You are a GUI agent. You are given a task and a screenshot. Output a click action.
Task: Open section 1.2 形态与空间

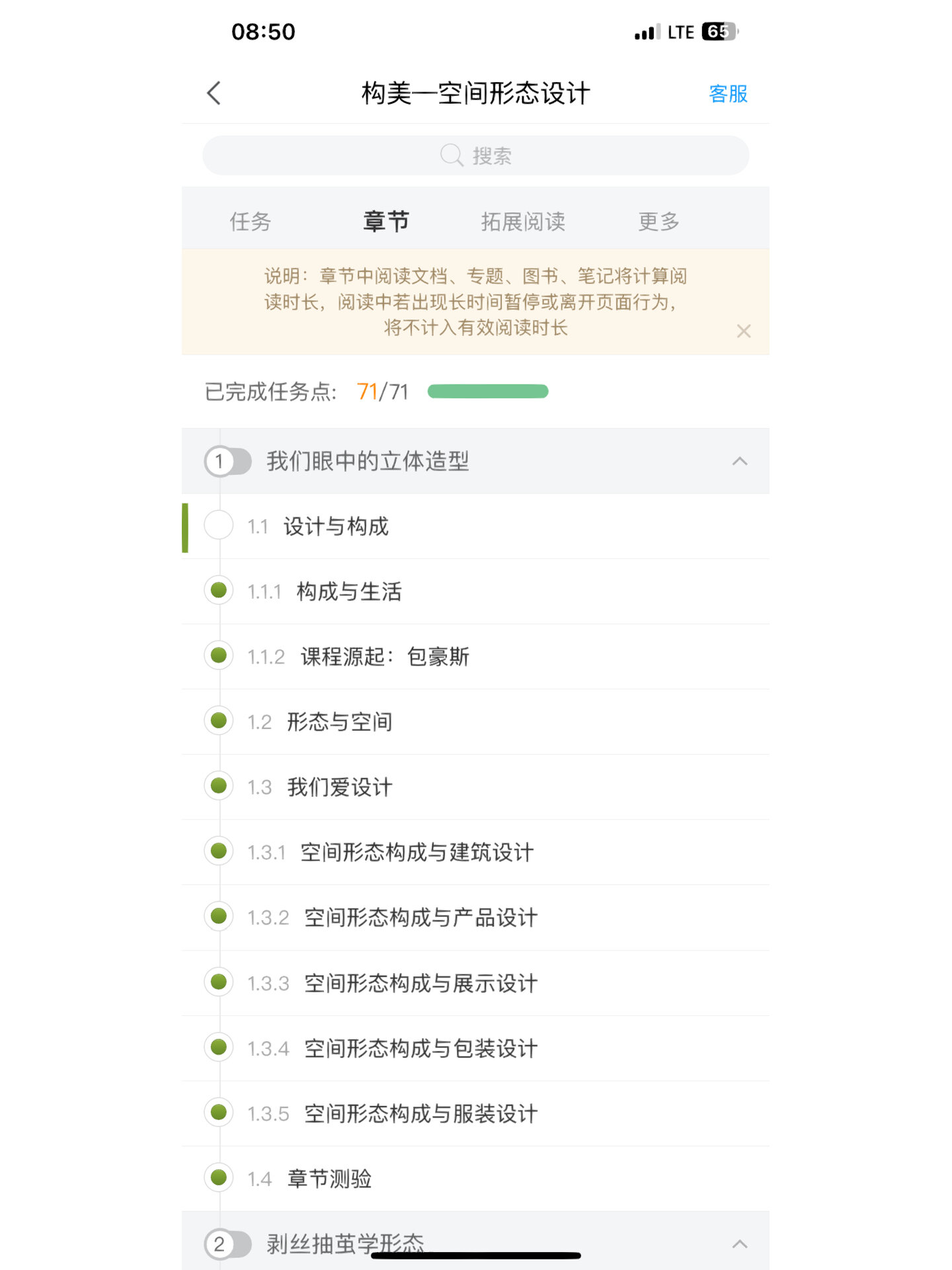[475, 722]
